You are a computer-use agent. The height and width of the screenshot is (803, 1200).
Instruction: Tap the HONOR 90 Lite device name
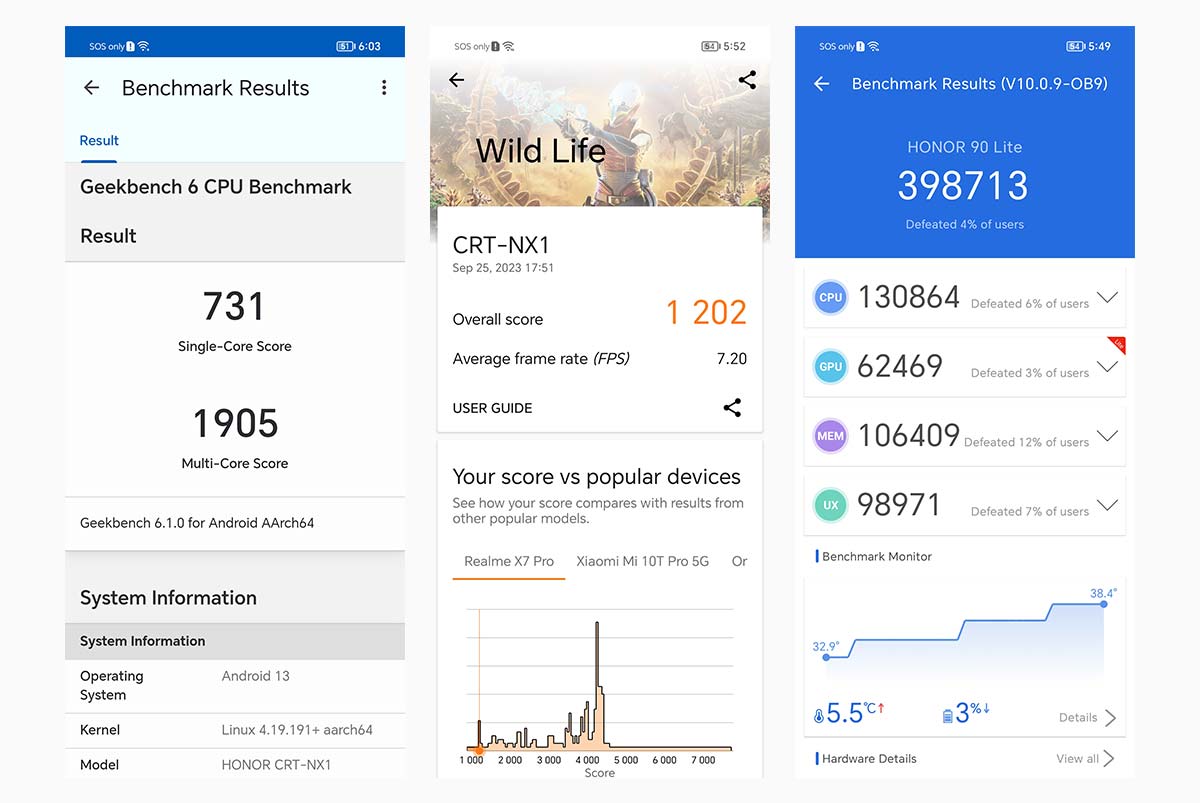tap(964, 147)
